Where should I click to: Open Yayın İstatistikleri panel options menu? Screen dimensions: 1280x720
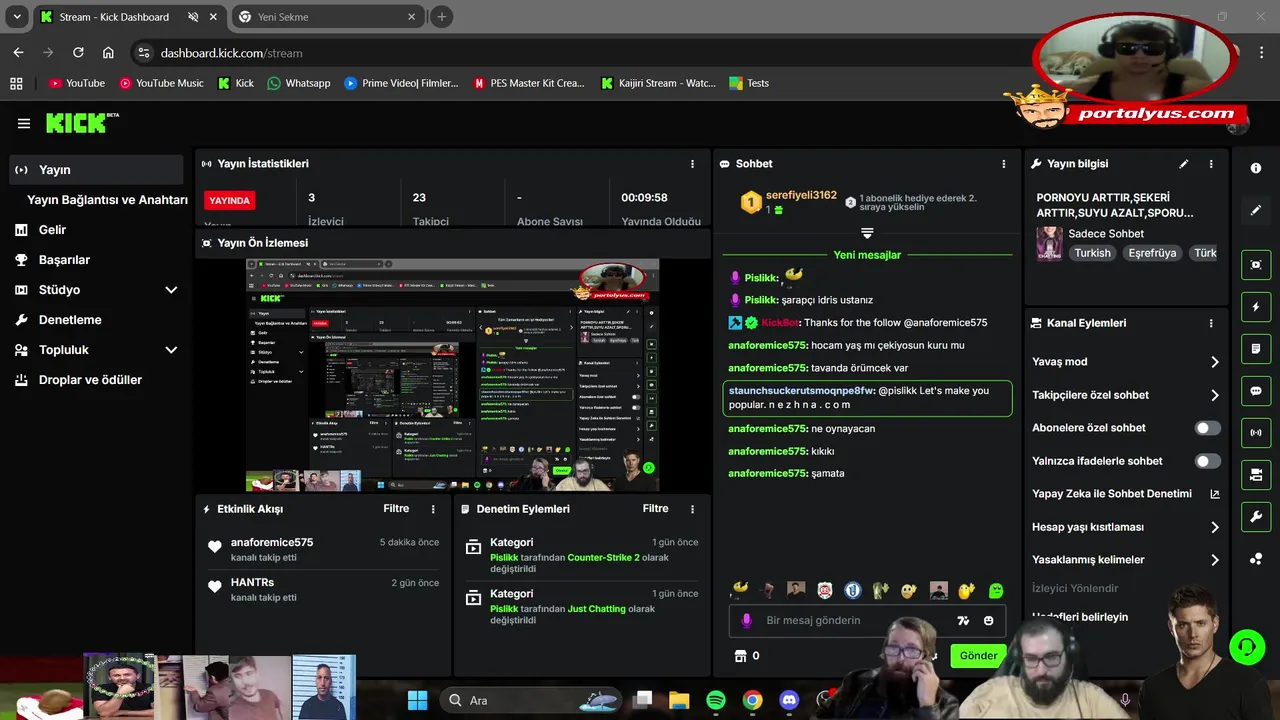[x=692, y=164]
